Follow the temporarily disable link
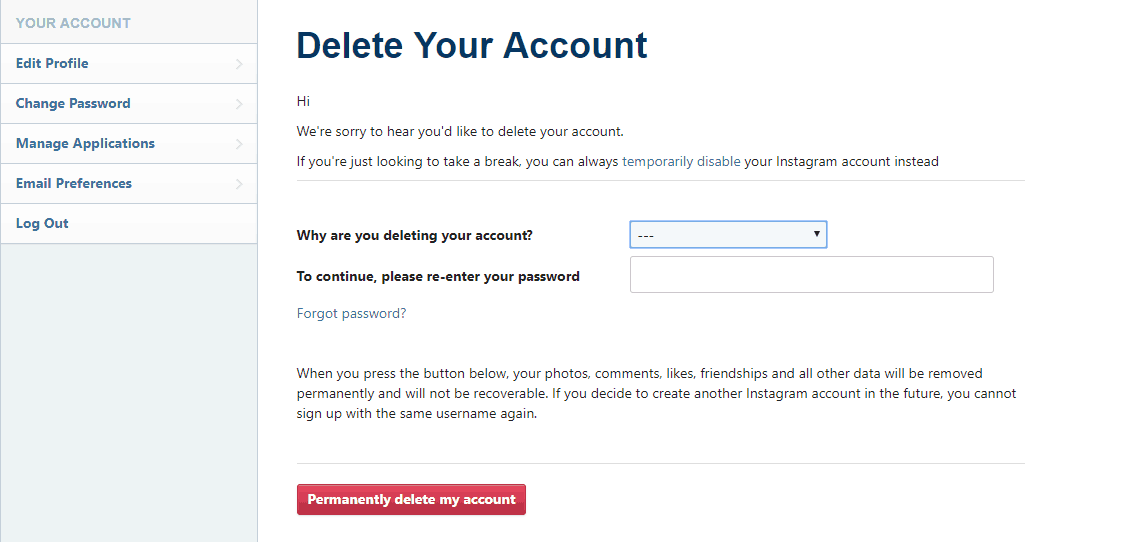 pyautogui.click(x=681, y=161)
